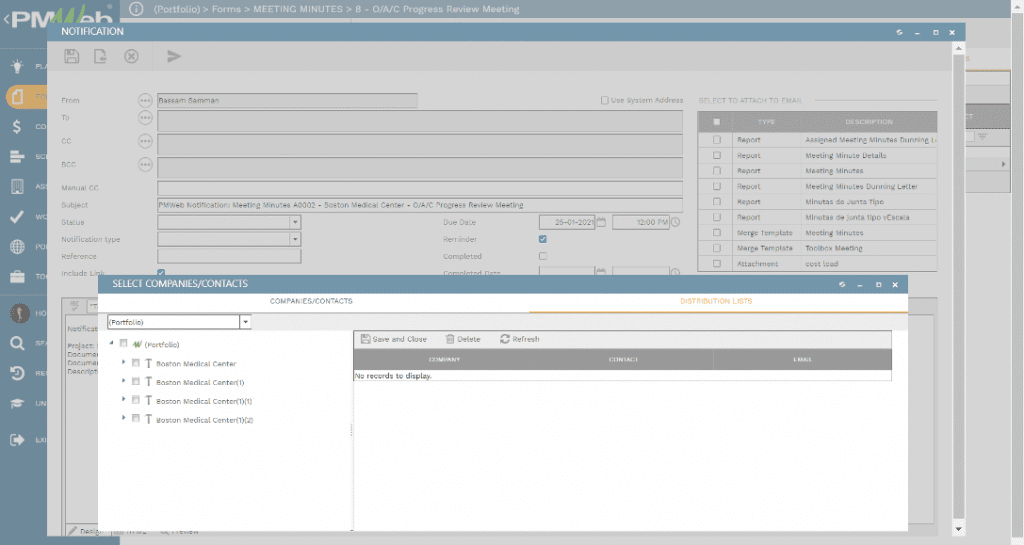Sort by Email column header
This screenshot has height=545, width=1024.
tap(802, 360)
